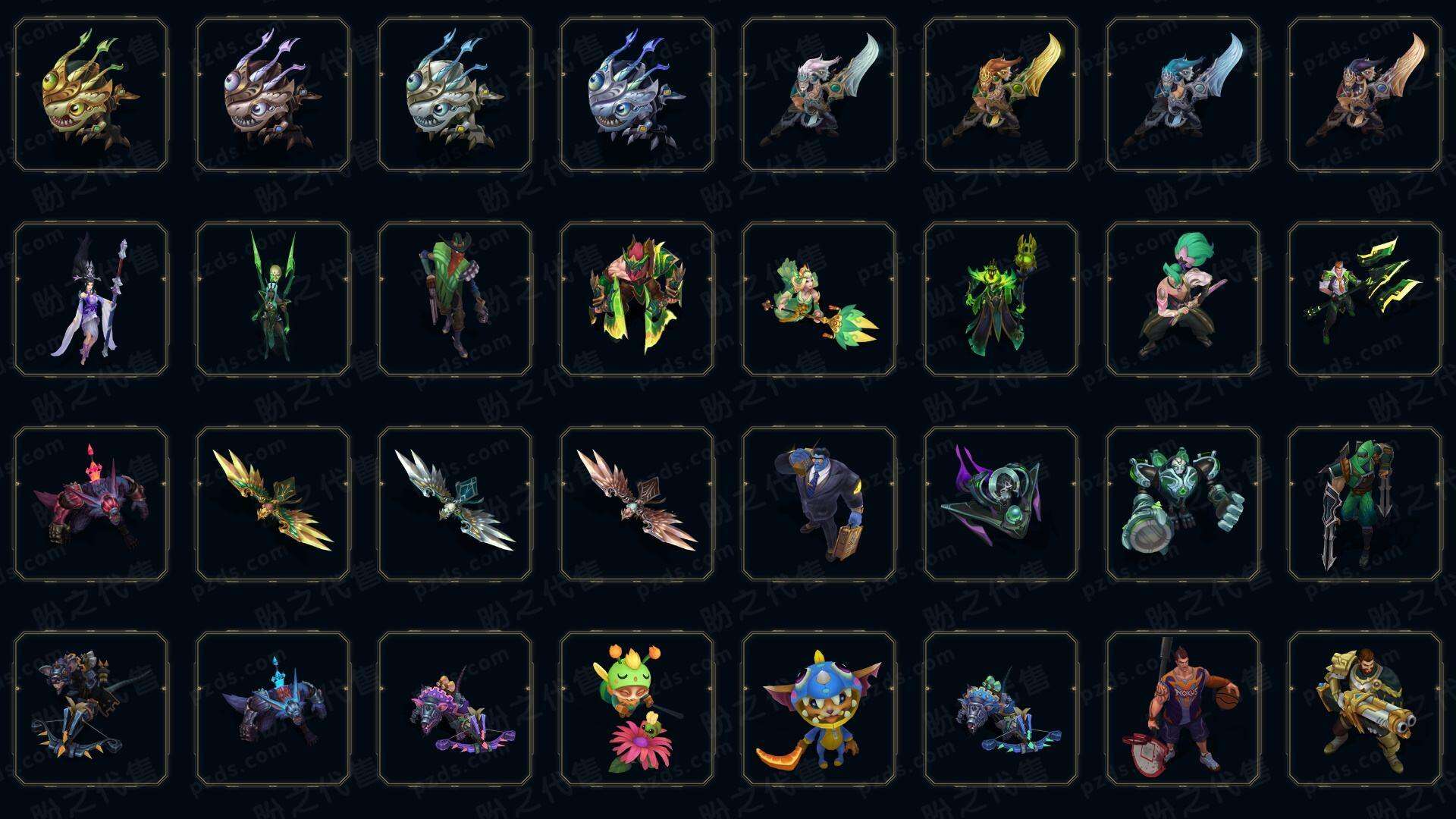Open the teal armored robot golem skin
1456x819 pixels.
(x=1183, y=504)
